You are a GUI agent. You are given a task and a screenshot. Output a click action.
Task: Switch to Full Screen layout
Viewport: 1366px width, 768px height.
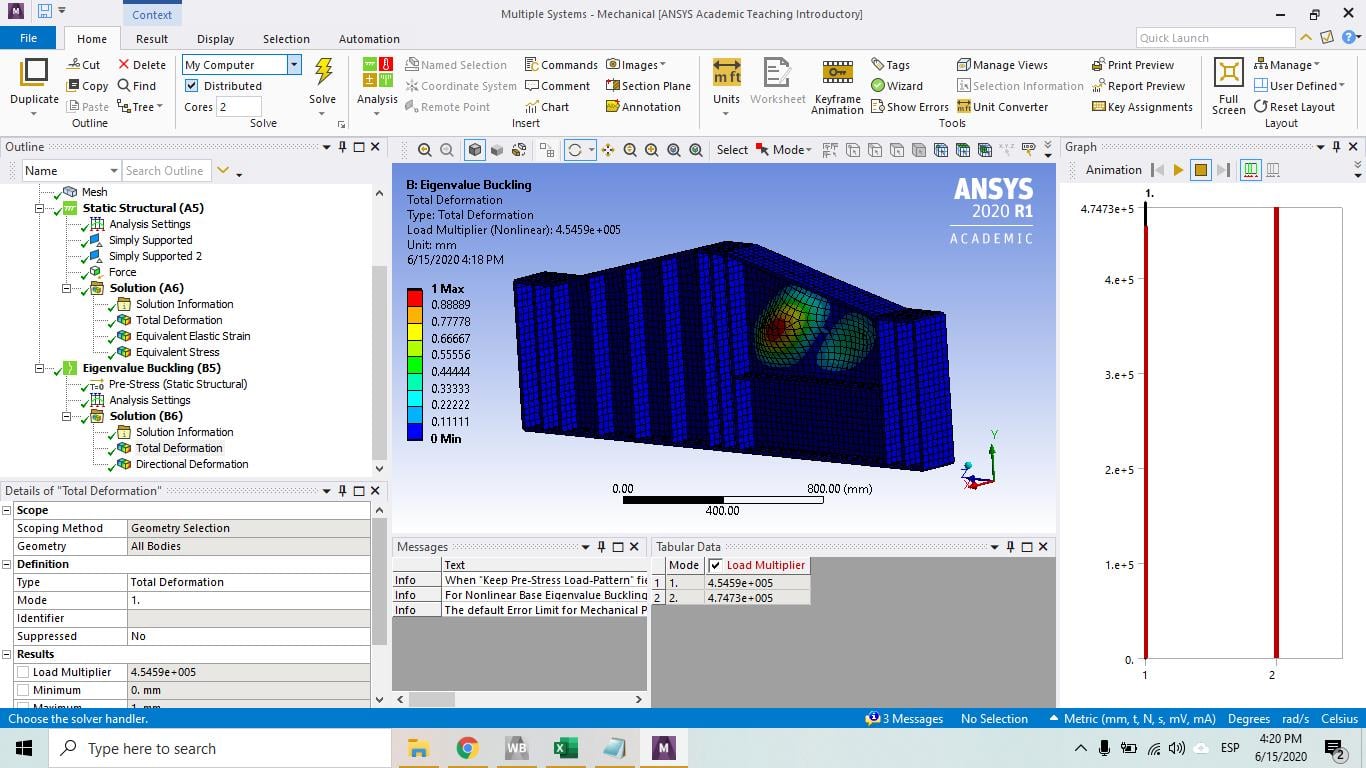1228,86
